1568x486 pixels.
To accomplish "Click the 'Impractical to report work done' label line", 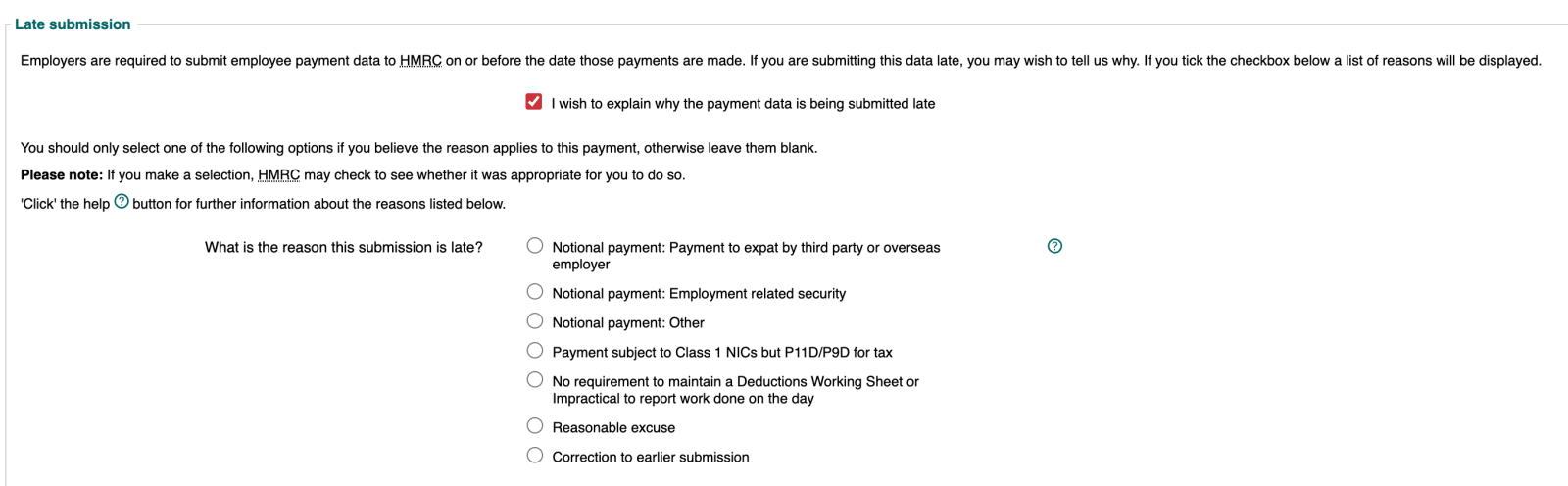I will click(x=683, y=399).
